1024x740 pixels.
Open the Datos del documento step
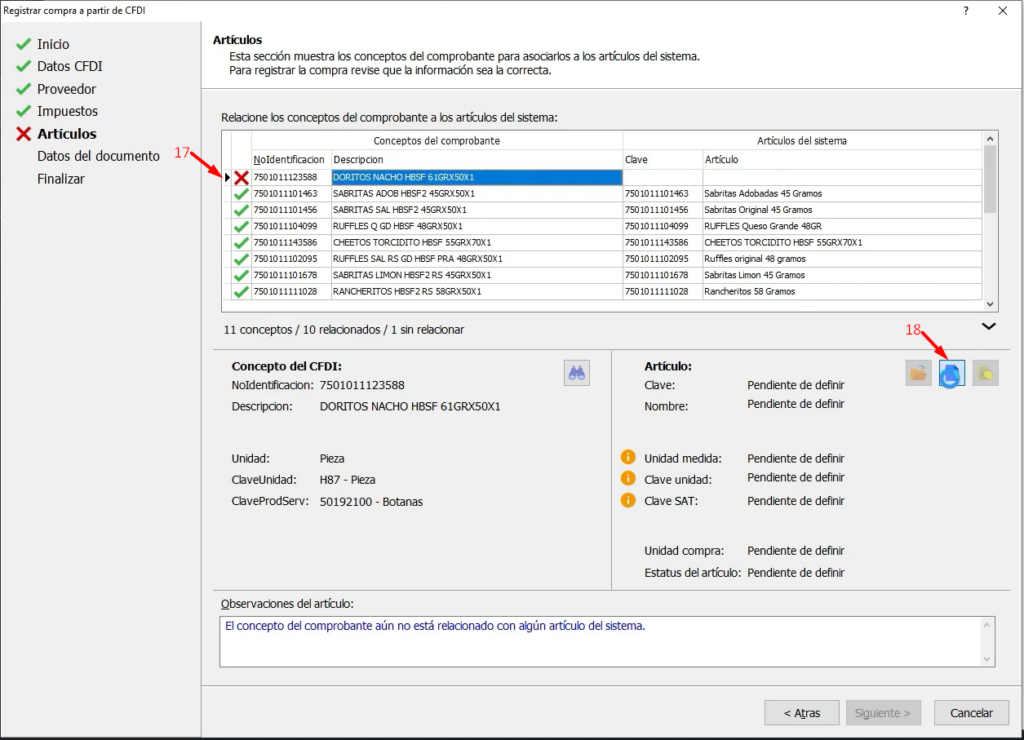98,156
